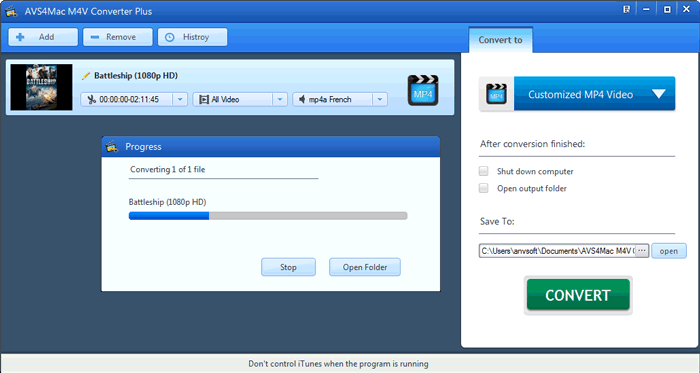700x373 pixels.
Task: Click the 00:00:00-02:11:45 time range text
Action: click(x=129, y=99)
